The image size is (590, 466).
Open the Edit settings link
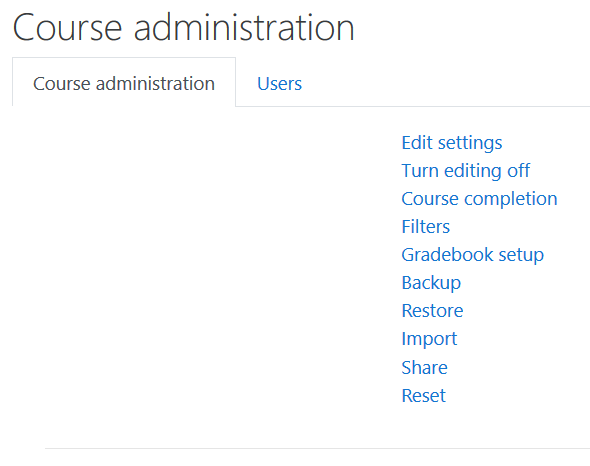(x=452, y=143)
